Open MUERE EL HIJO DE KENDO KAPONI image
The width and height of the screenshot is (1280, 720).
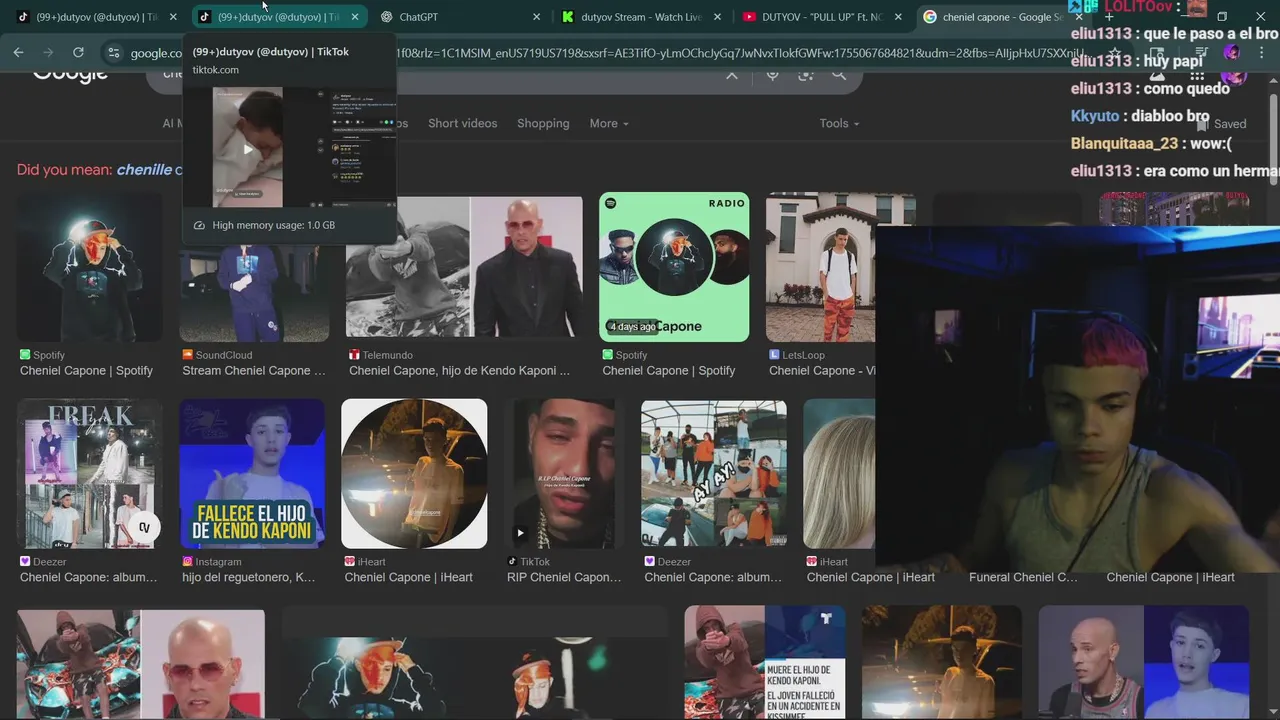pyautogui.click(x=765, y=662)
